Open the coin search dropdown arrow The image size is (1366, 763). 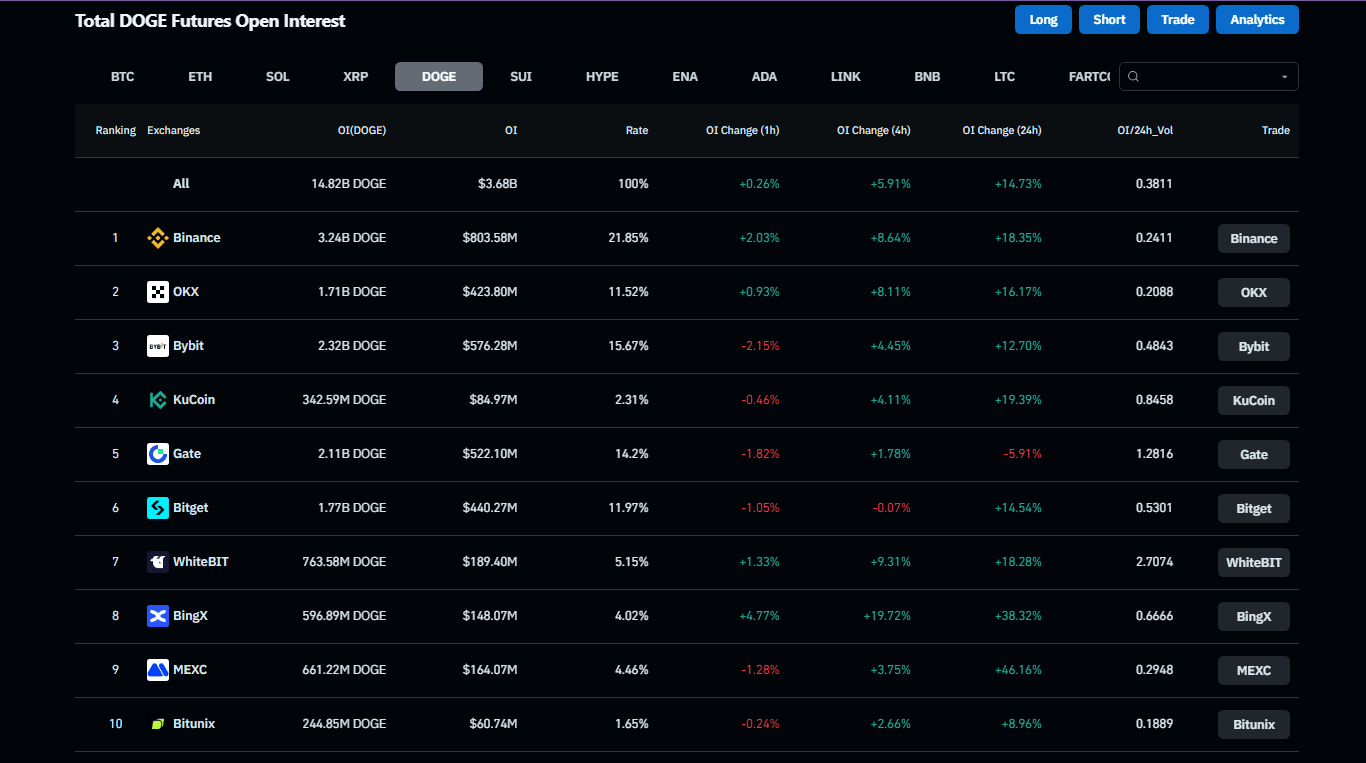pos(1284,77)
